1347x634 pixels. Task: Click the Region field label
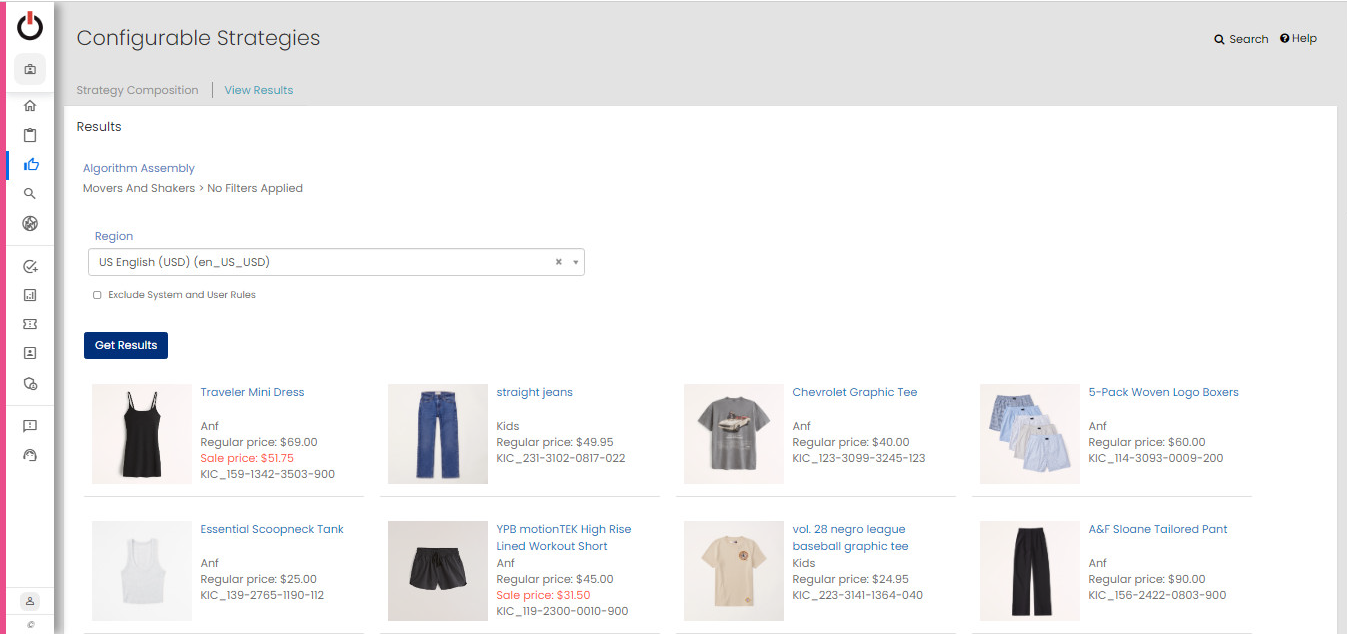114,236
